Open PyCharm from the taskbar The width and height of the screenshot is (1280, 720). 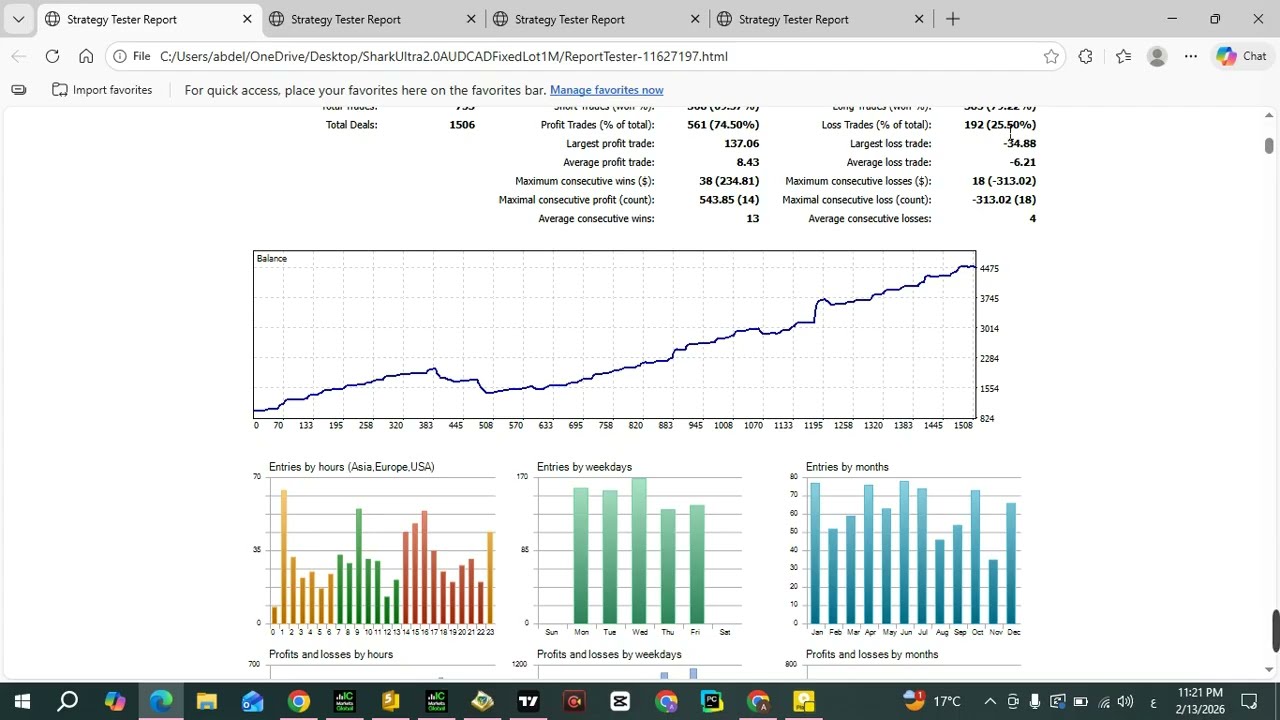pos(712,701)
